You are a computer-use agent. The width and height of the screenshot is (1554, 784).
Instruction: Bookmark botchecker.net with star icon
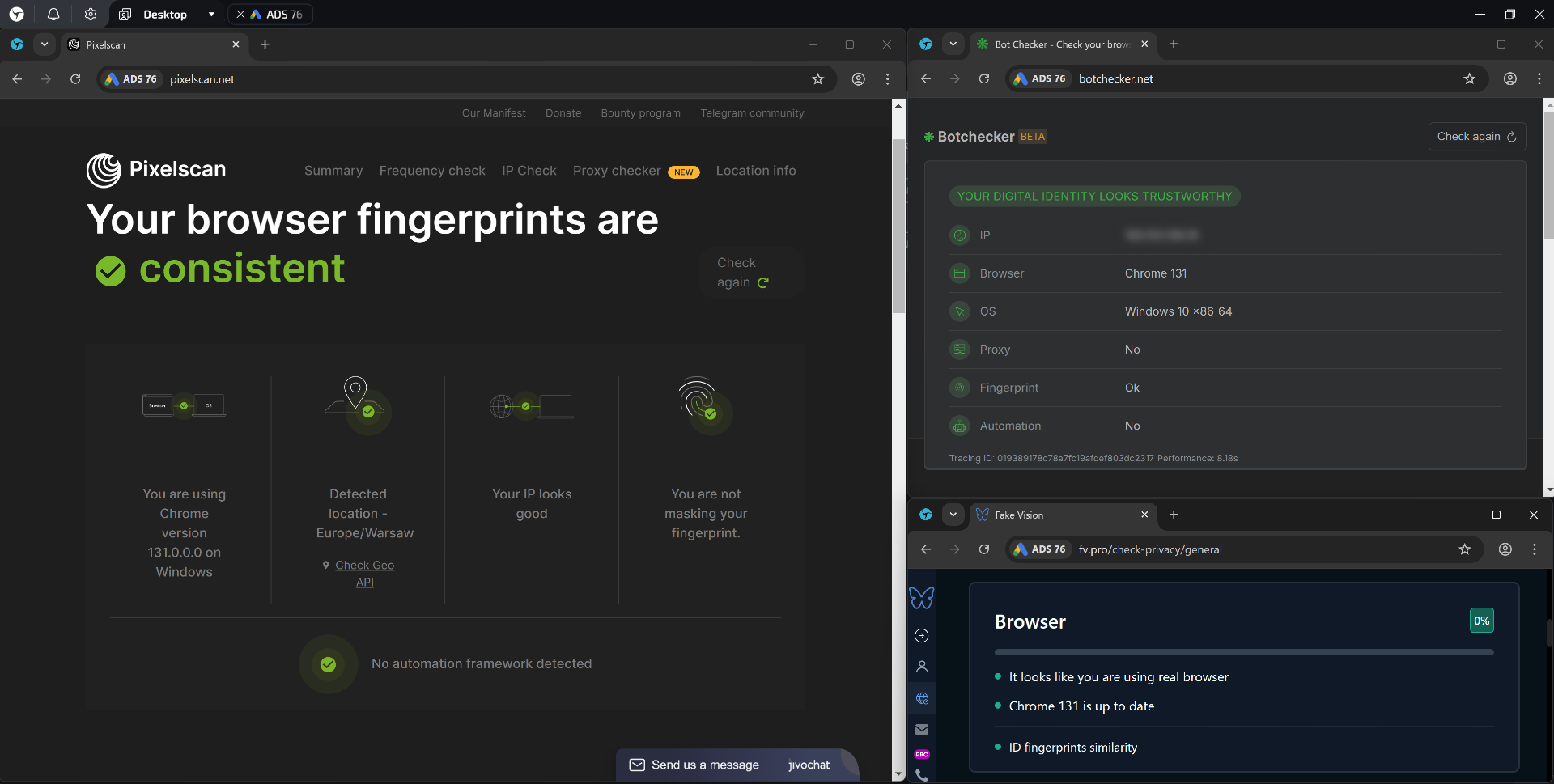(1470, 78)
